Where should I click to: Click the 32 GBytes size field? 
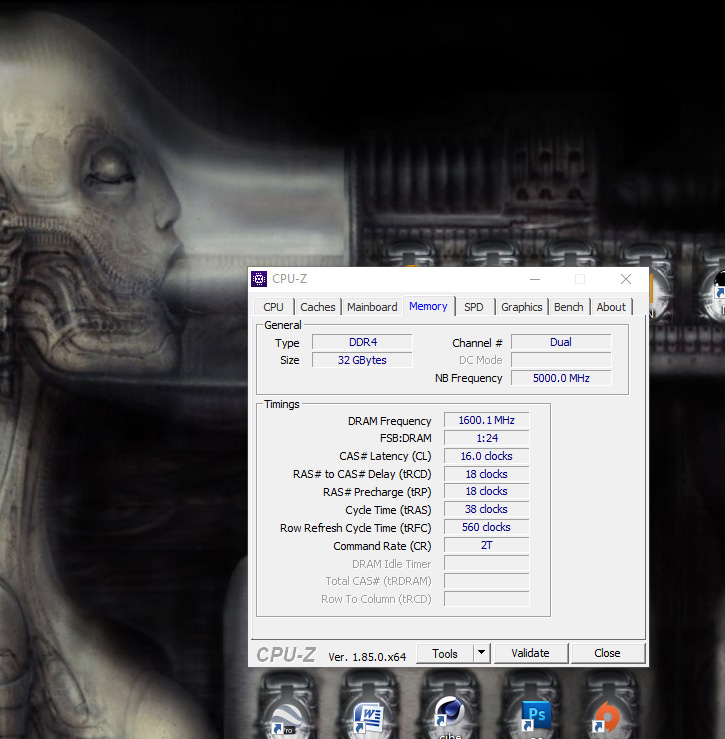pos(362,360)
